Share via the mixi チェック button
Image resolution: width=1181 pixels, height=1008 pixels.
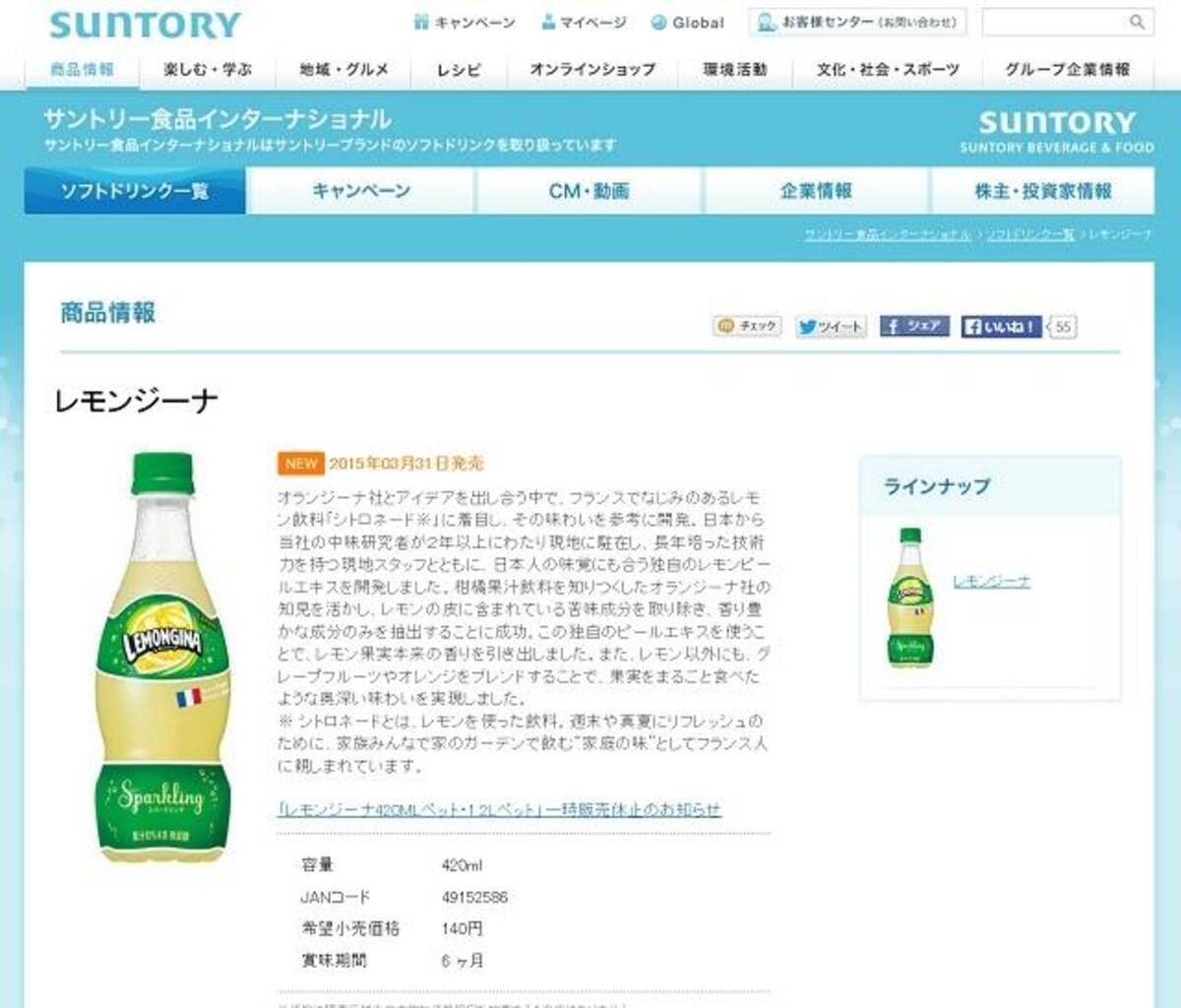[x=748, y=326]
